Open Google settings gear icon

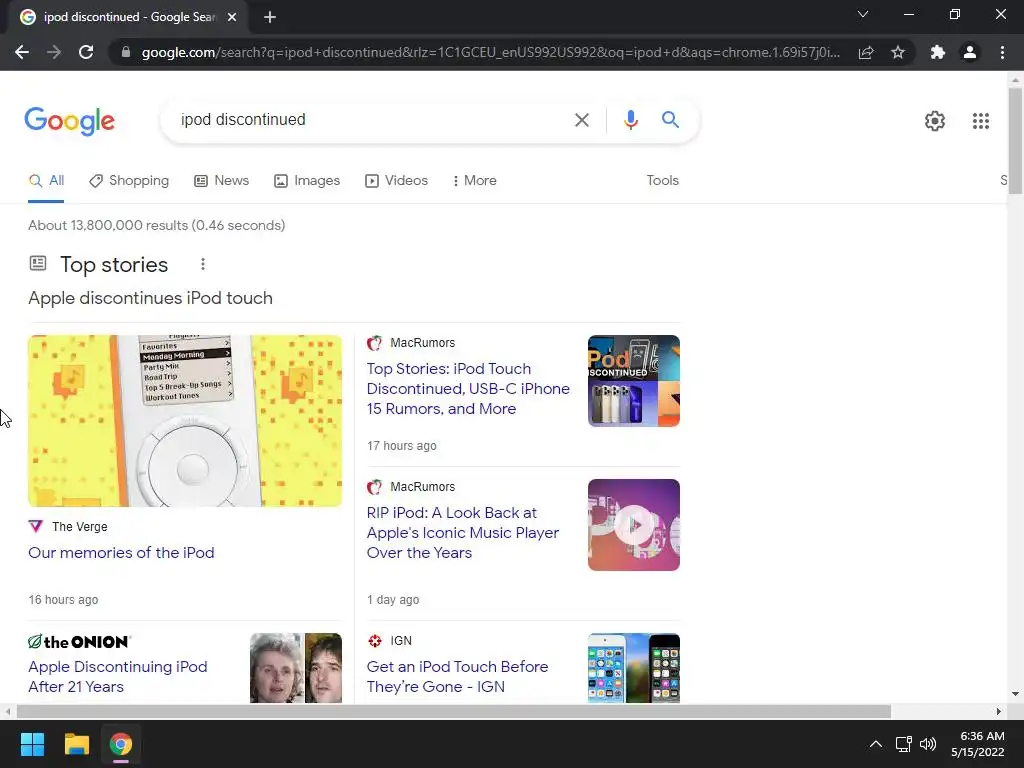click(935, 121)
